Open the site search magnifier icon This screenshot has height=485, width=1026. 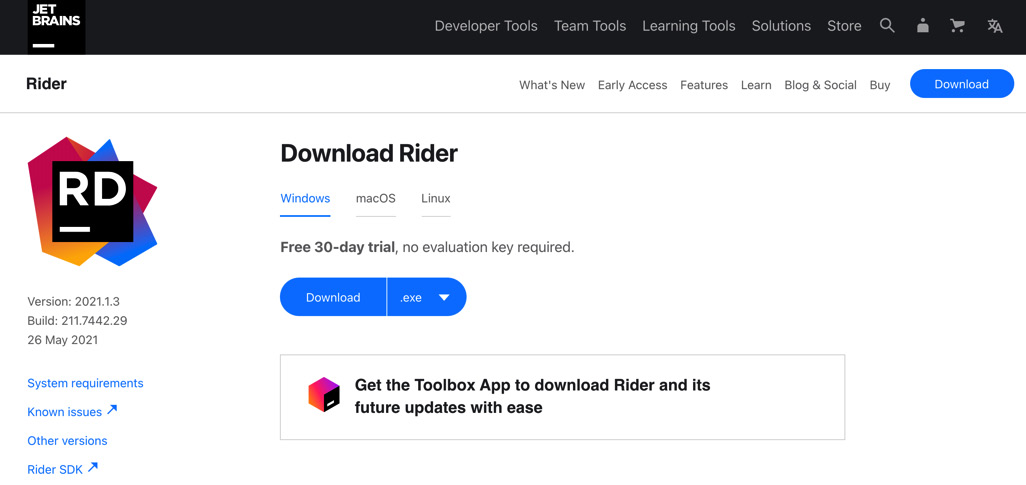click(887, 26)
